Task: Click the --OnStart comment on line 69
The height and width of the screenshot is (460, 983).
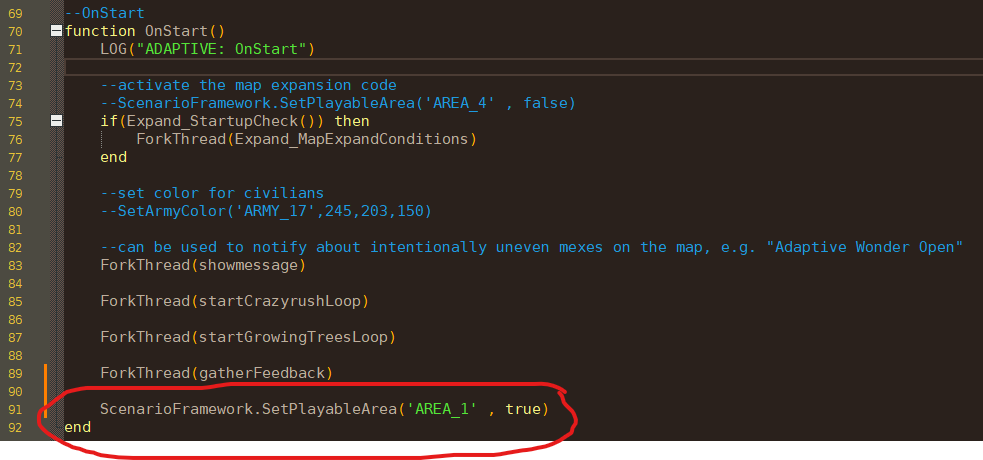Action: (105, 13)
